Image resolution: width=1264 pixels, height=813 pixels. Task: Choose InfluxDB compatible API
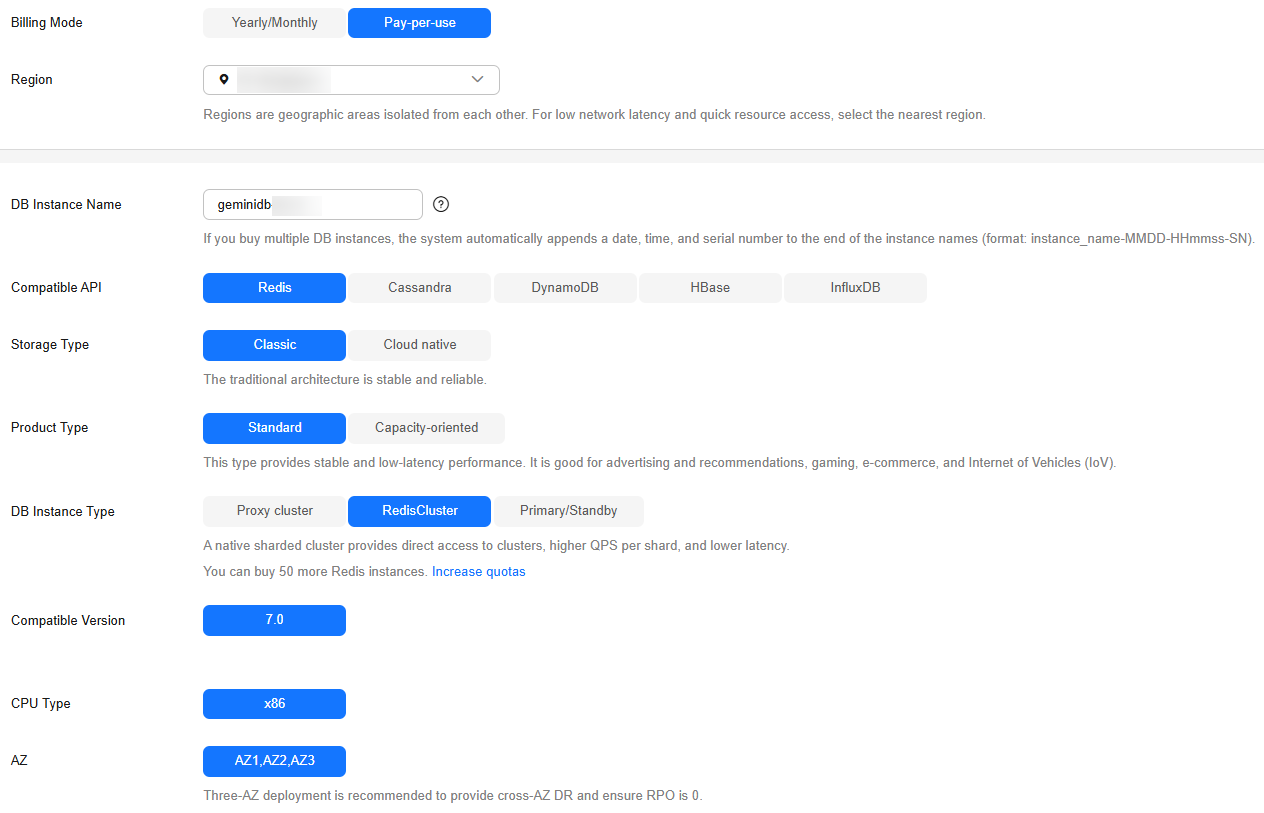855,288
